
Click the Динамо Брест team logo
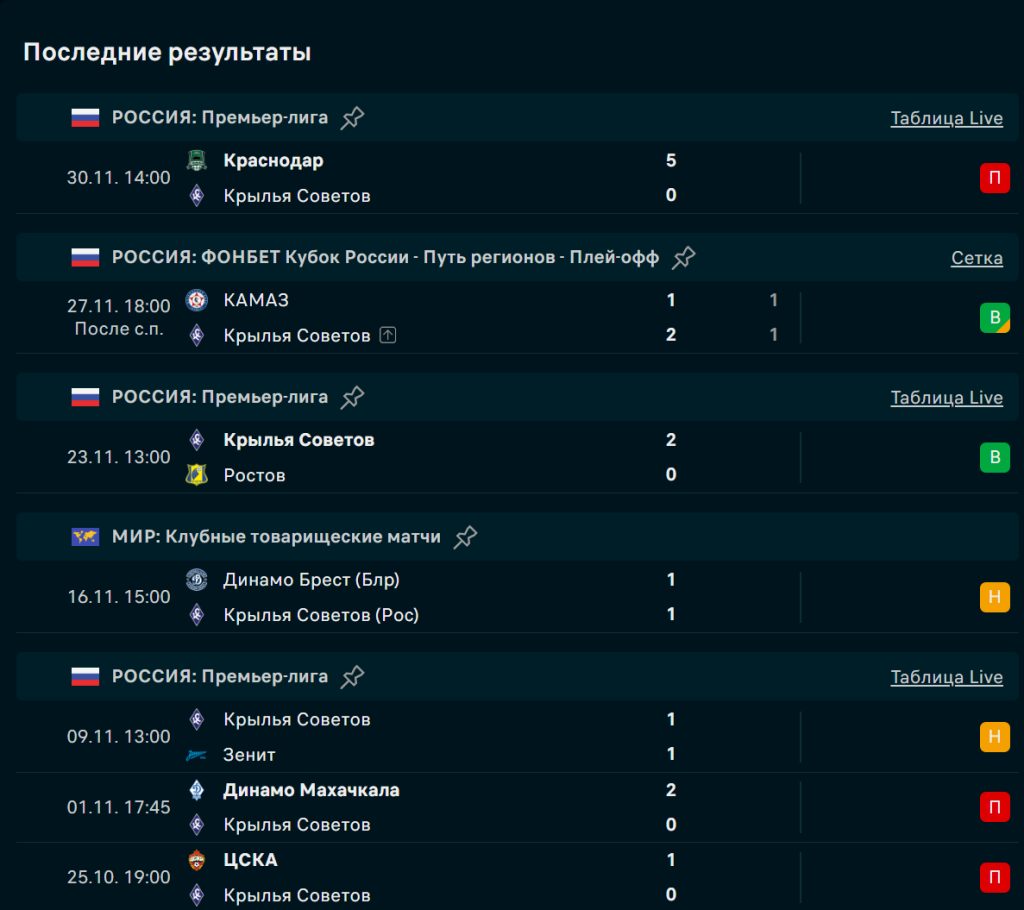(197, 580)
